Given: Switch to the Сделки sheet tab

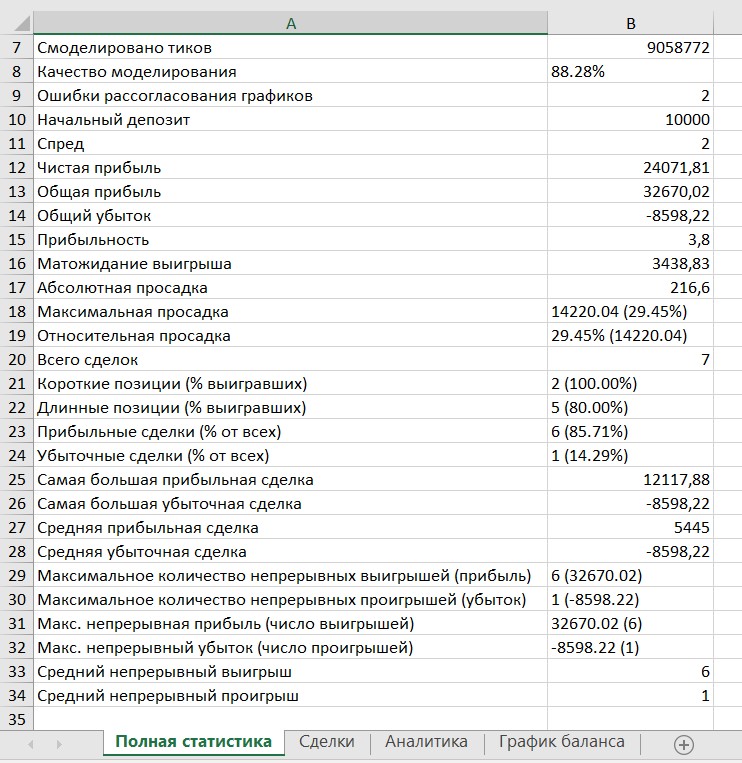Looking at the screenshot, I should 327,742.
